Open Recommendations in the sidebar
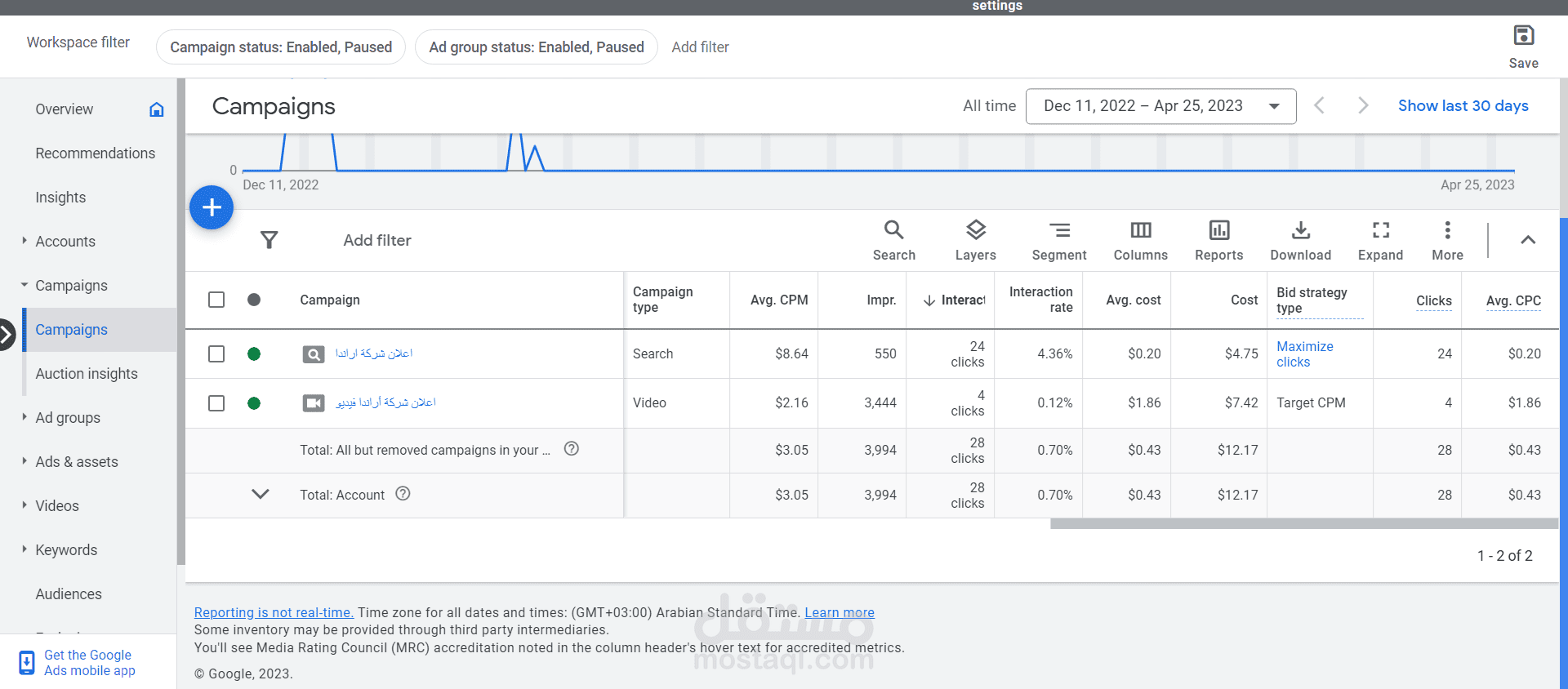The image size is (1568, 689). coord(95,153)
